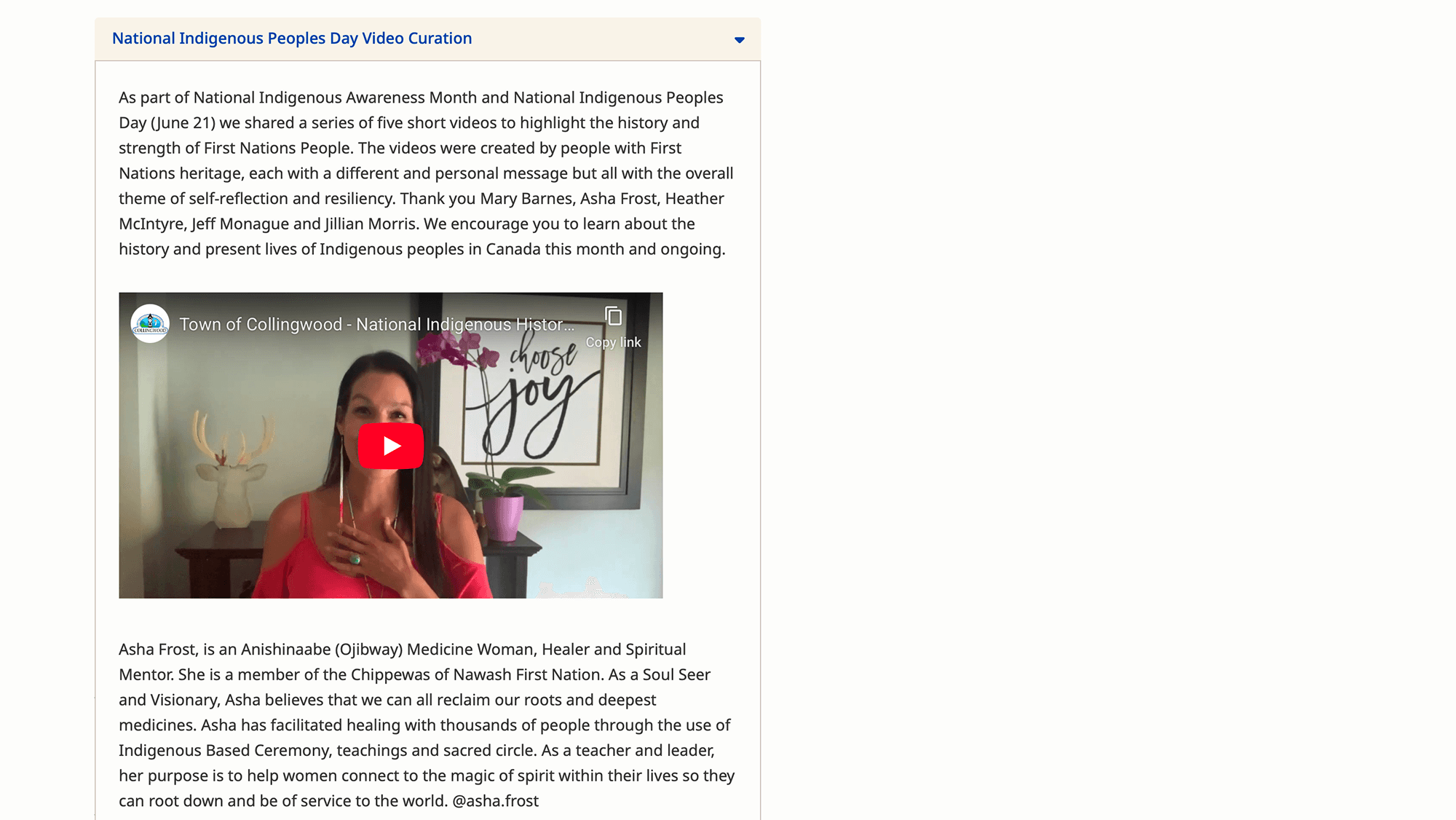Screen dimensions: 1456x820
Task: Open the video title 'Town of Collingwood - National Indigenous Histor...'
Action: [x=377, y=325]
